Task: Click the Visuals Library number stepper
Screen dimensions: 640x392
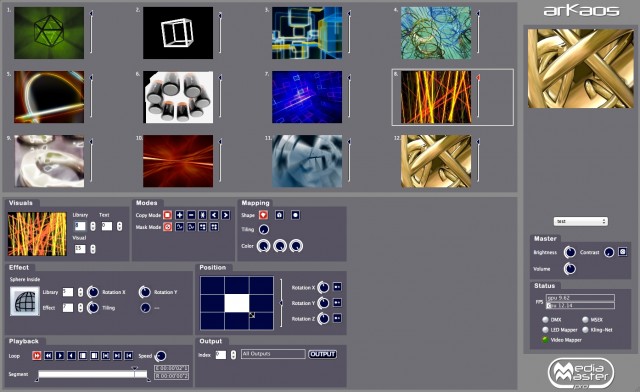Action: tap(93, 226)
